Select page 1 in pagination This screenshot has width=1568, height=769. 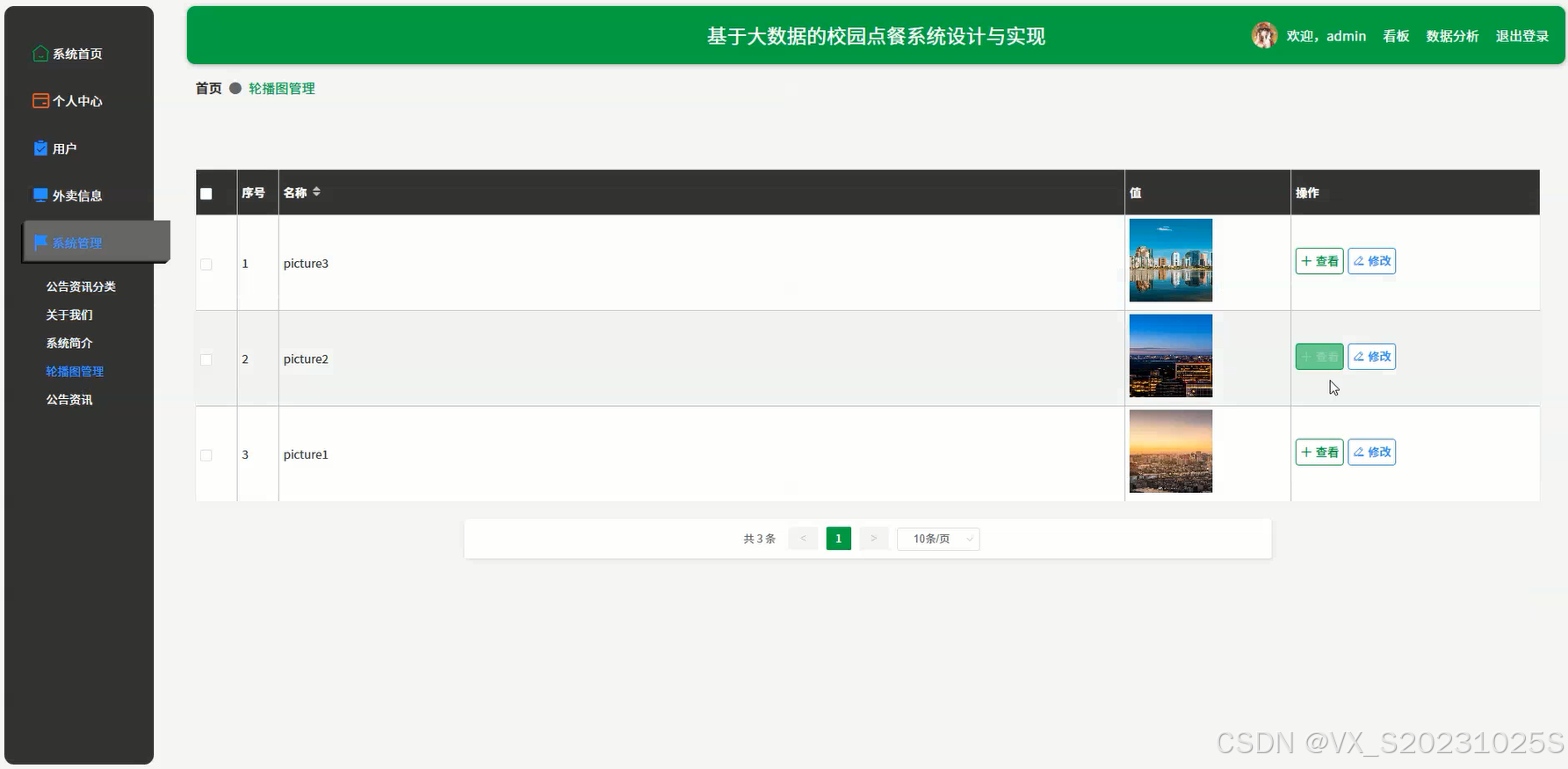839,539
